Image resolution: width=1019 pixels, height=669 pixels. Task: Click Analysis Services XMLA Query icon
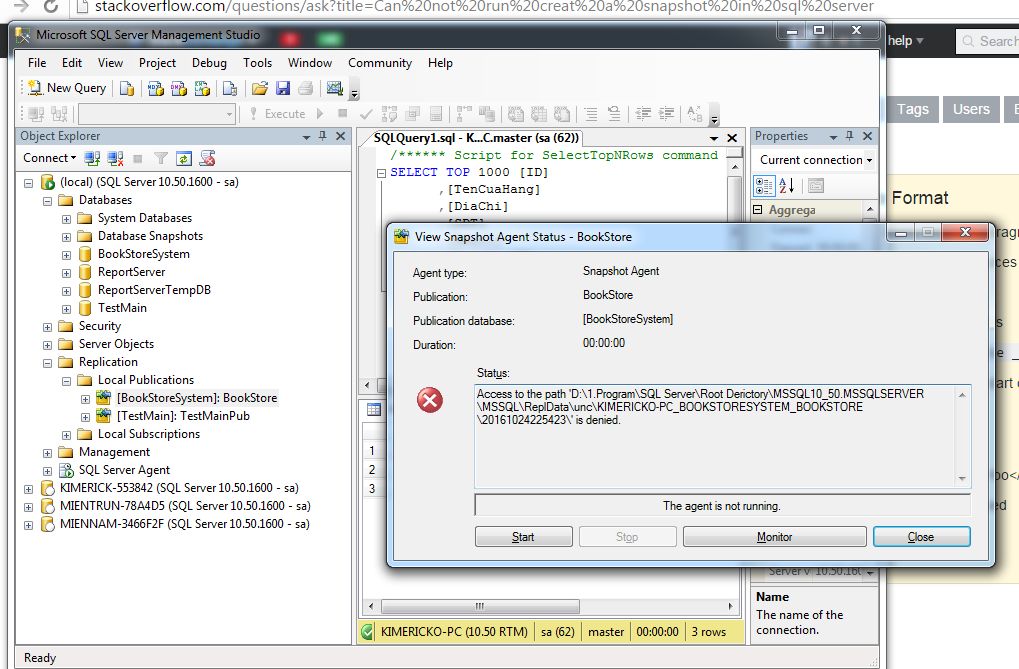point(202,88)
